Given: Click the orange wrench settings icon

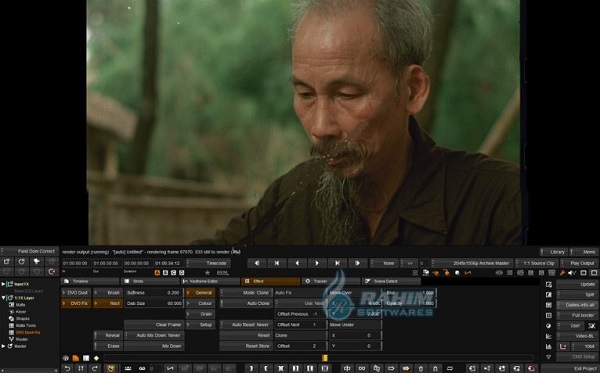Looking at the screenshot, I should (562, 273).
